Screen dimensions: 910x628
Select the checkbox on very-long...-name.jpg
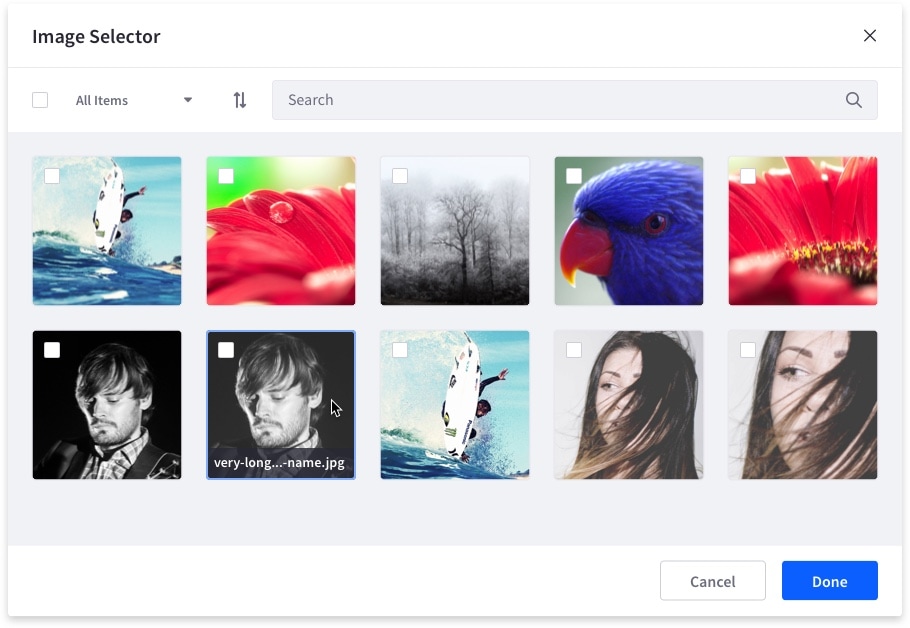coord(226,350)
